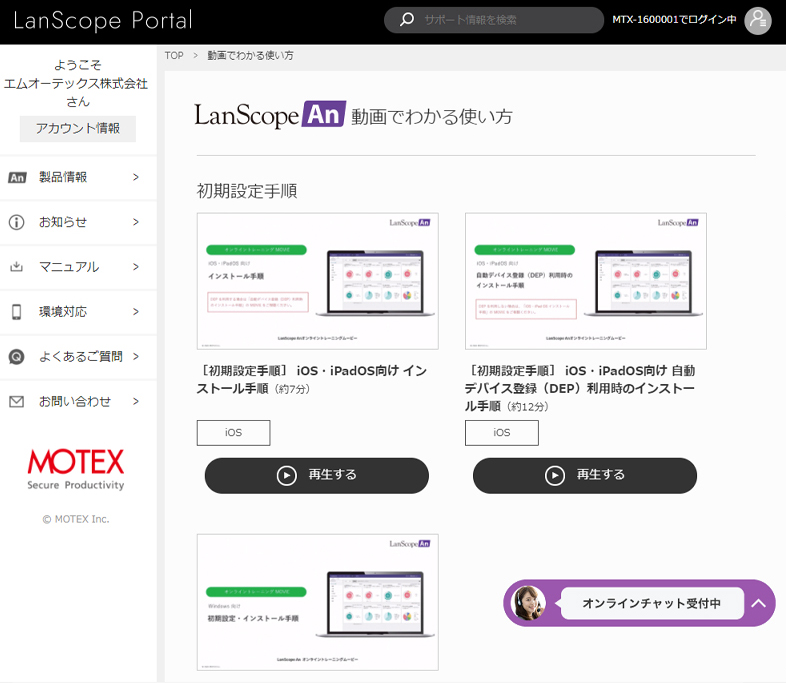The height and width of the screenshot is (683, 786).
Task: Click the LanScope An page title logo
Action: point(270,115)
